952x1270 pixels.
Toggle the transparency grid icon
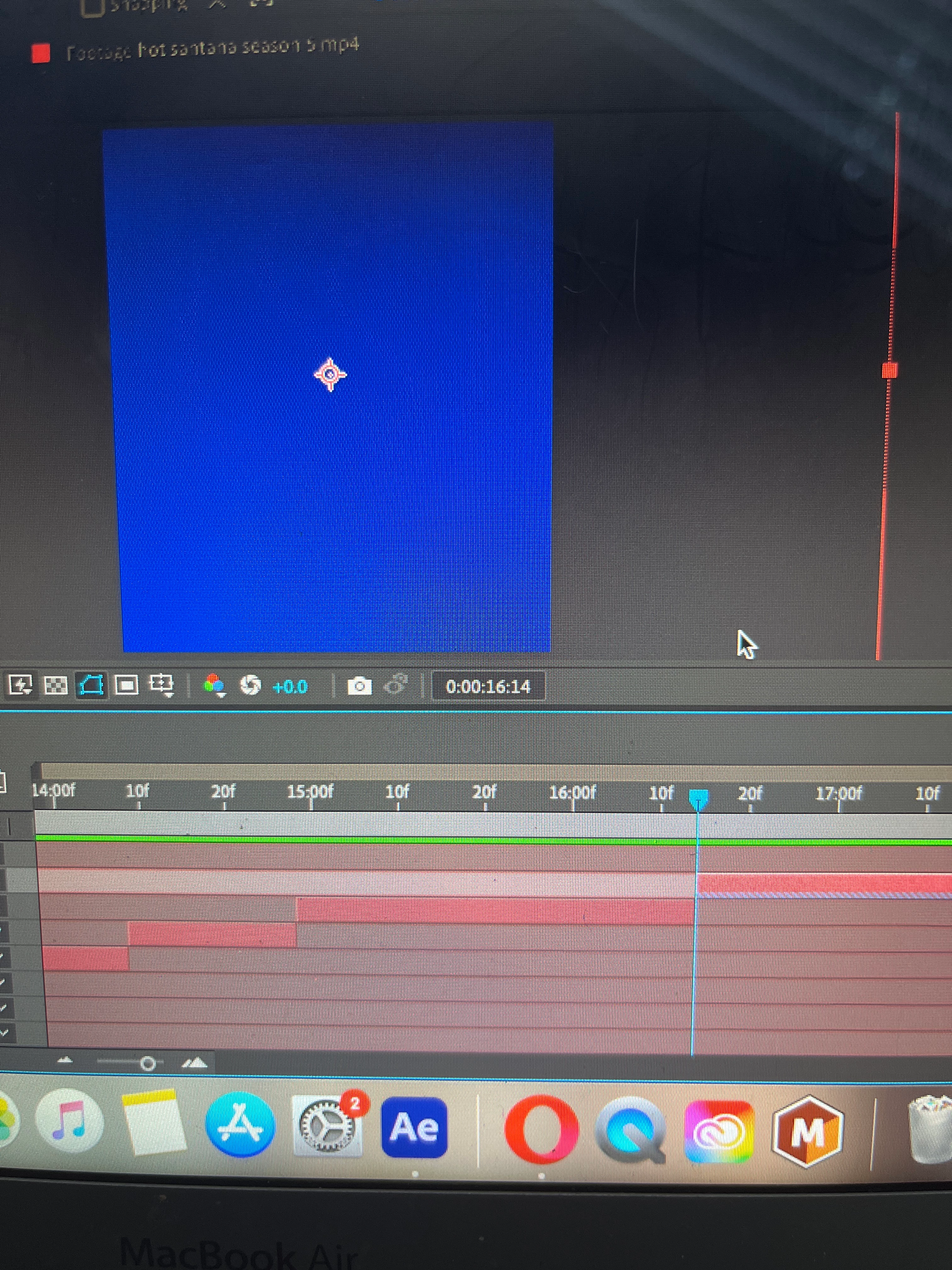pyautogui.click(x=56, y=685)
